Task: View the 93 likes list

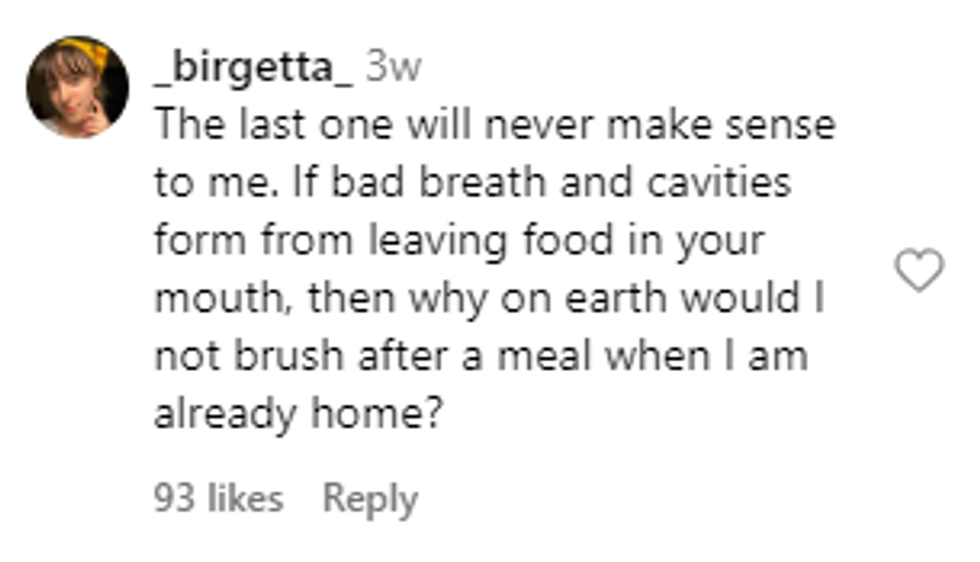Action: coord(218,499)
